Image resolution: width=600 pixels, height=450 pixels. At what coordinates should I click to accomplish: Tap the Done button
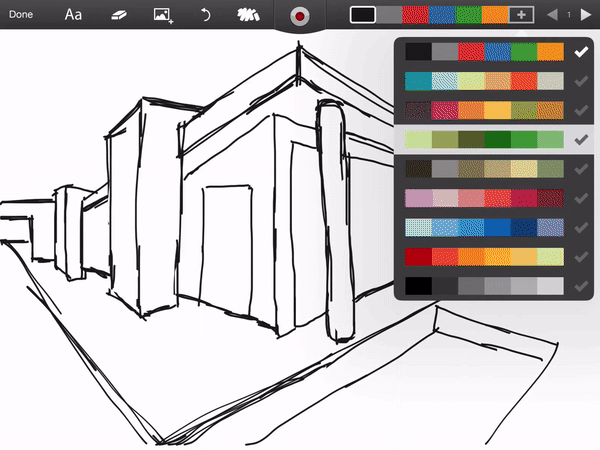(21, 15)
